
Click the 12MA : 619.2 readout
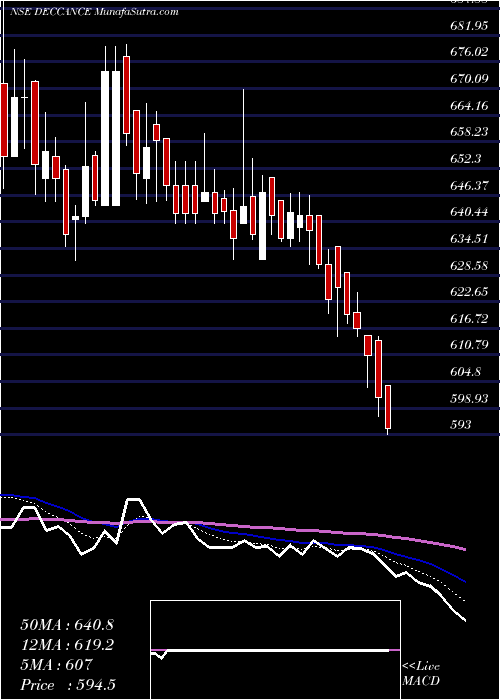coord(67,645)
